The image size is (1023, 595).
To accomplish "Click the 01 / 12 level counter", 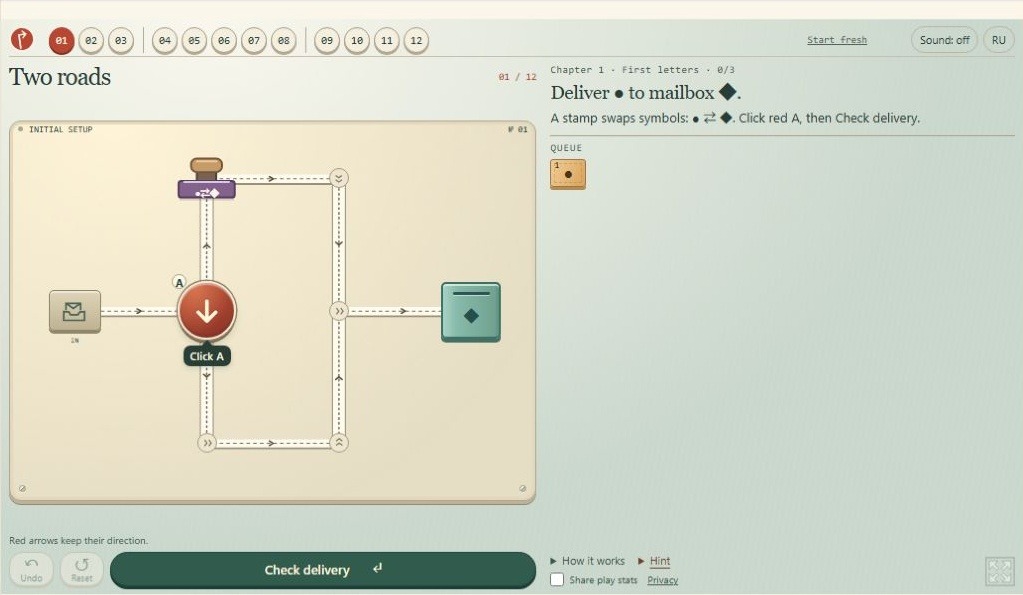I will point(517,77).
